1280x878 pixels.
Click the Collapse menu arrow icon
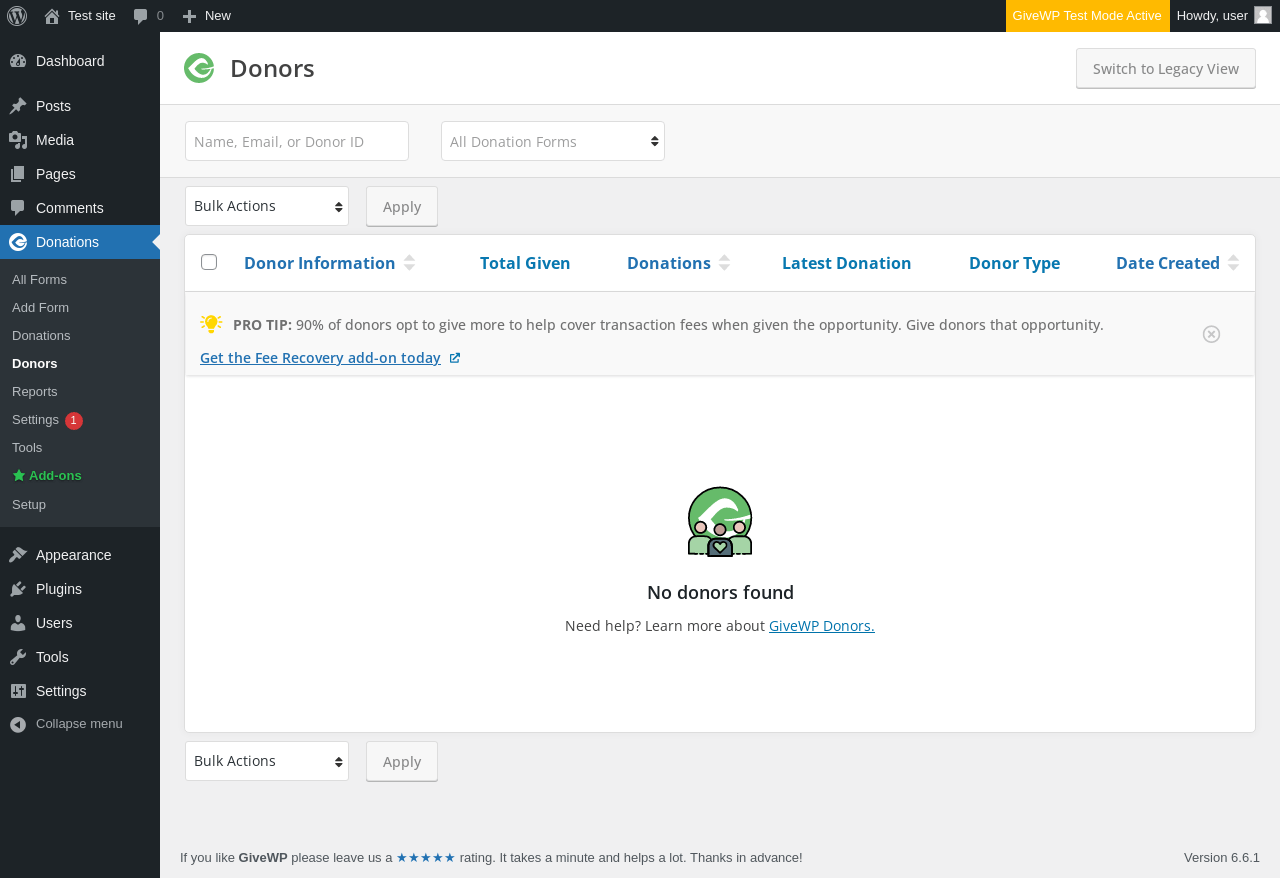[x=18, y=724]
